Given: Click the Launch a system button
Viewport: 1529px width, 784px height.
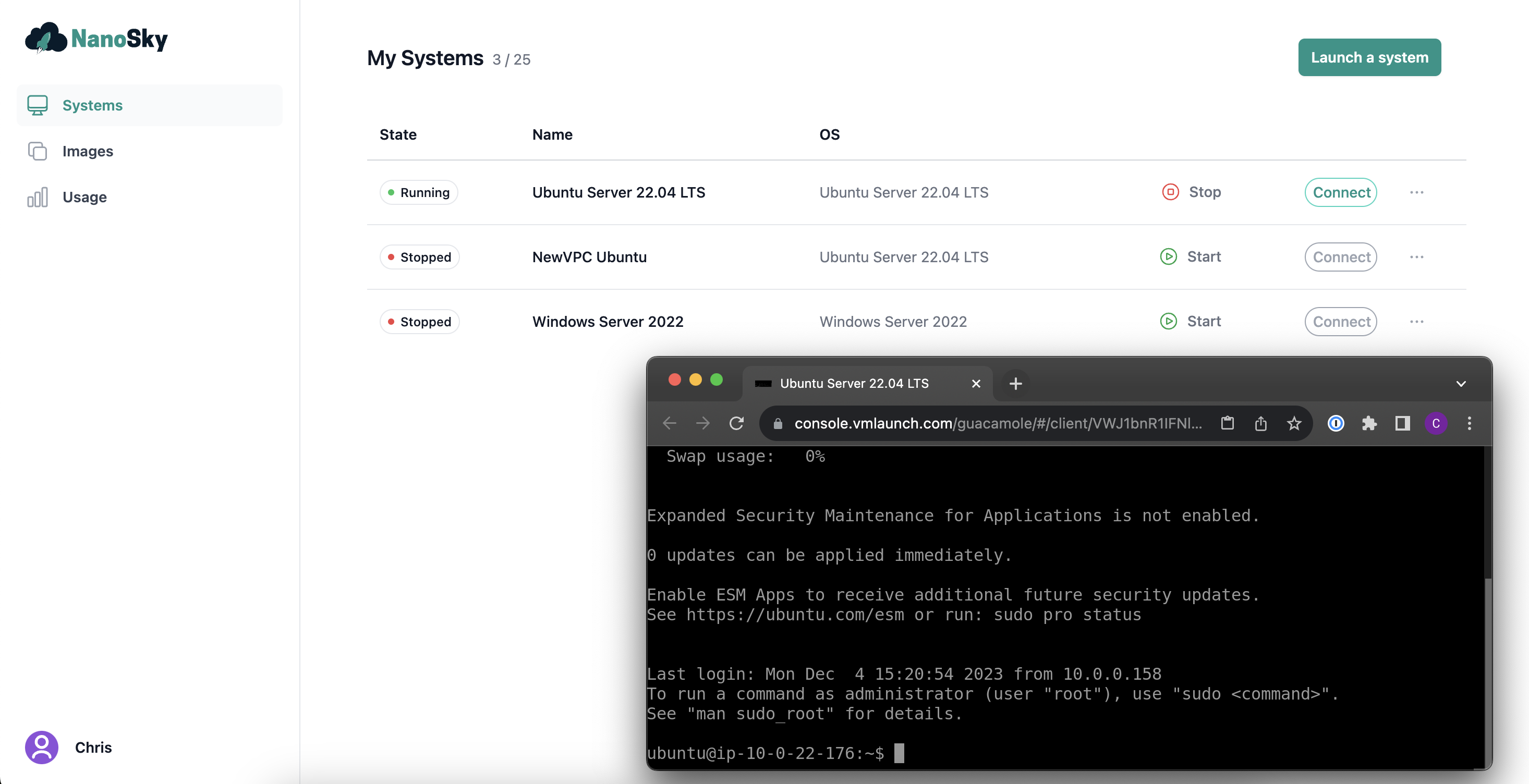Looking at the screenshot, I should point(1369,57).
